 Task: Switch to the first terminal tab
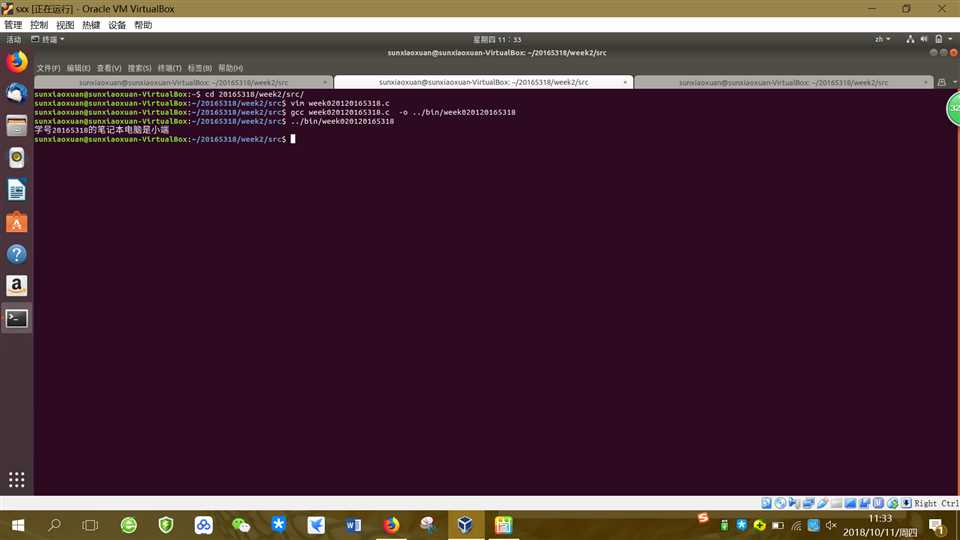(183, 82)
